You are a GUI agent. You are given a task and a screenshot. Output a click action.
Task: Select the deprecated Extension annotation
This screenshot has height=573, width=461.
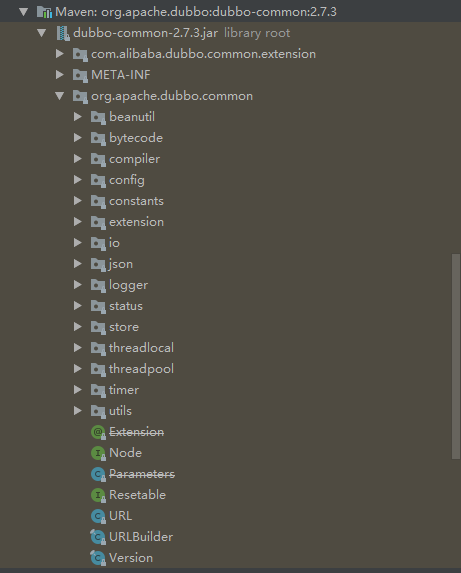coord(136,432)
